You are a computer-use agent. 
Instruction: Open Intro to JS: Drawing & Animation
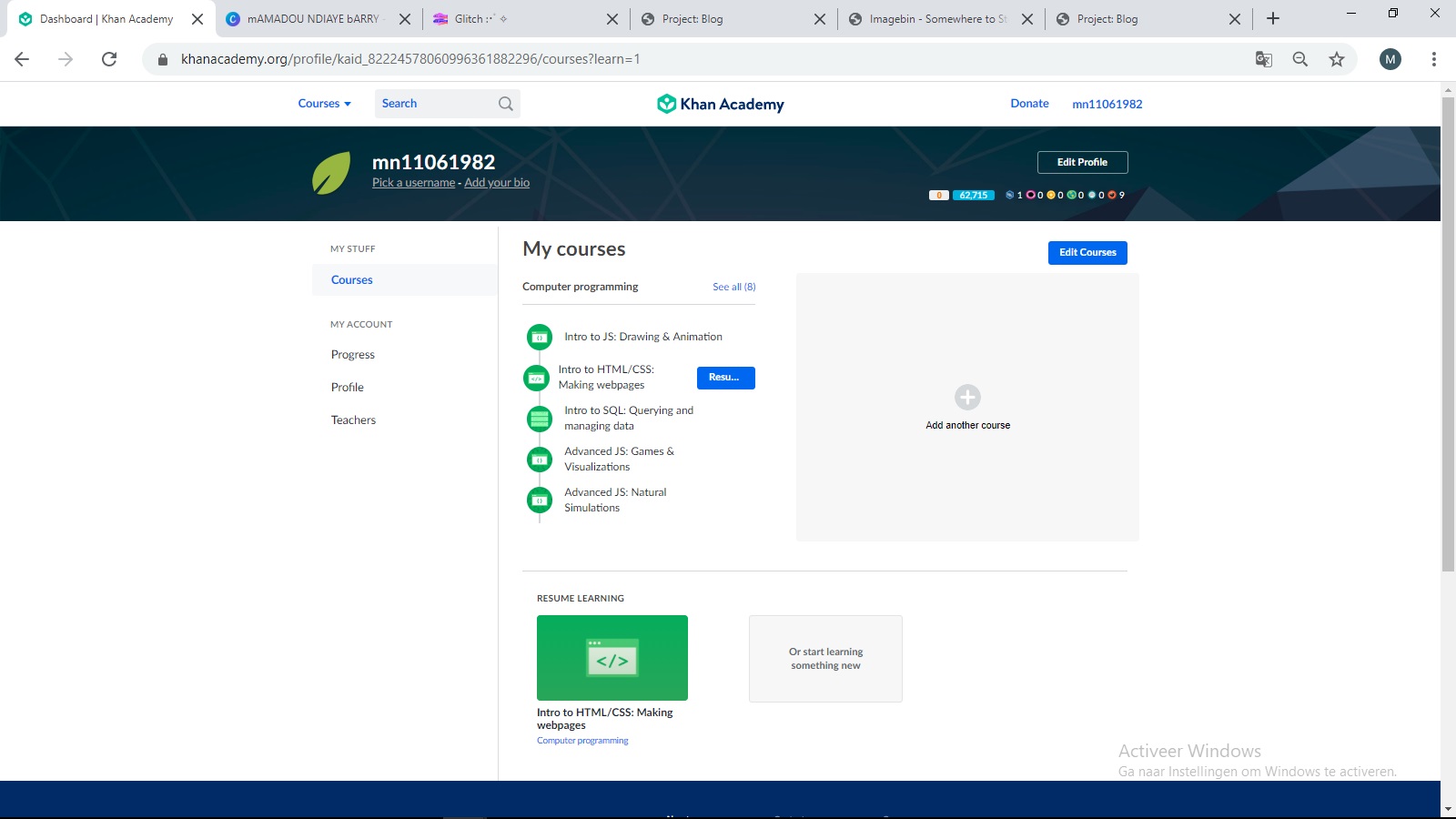click(x=643, y=337)
